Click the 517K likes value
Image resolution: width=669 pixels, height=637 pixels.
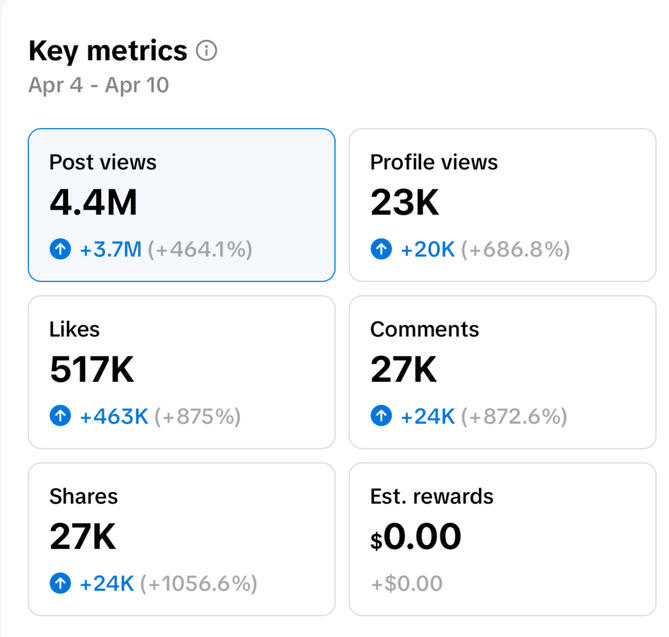(x=91, y=370)
